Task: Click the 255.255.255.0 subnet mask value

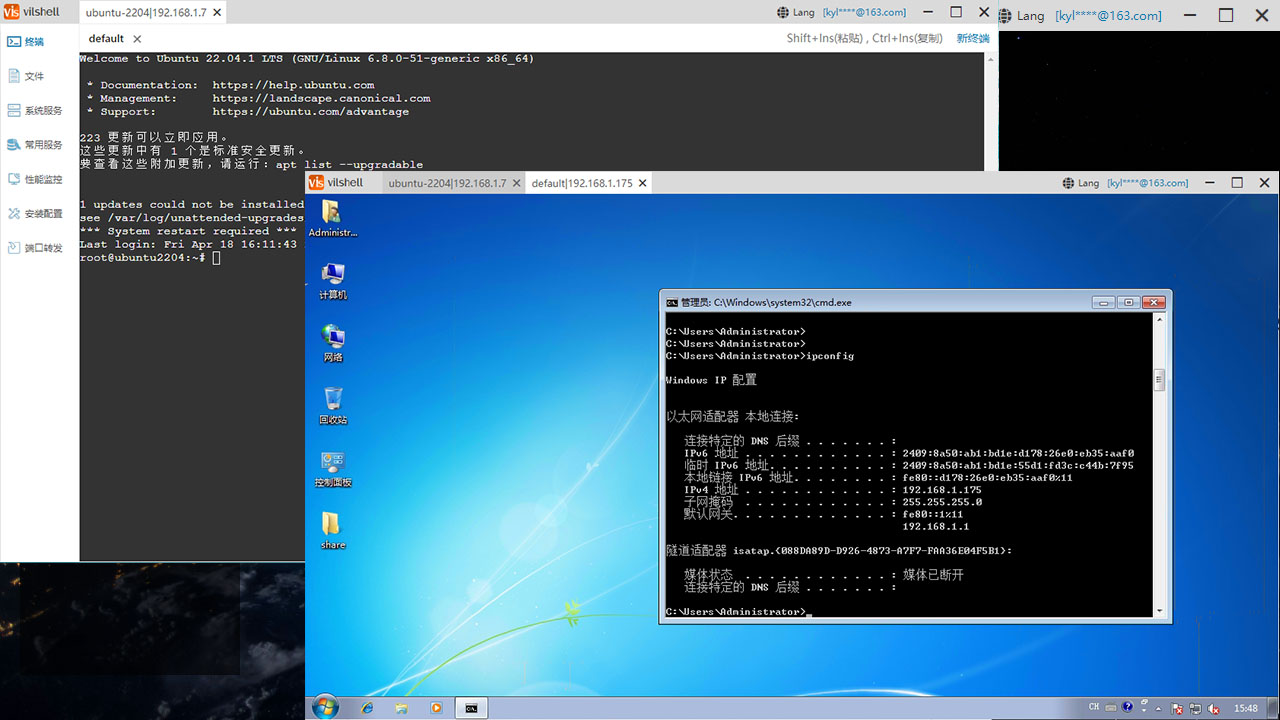Action: click(942, 502)
